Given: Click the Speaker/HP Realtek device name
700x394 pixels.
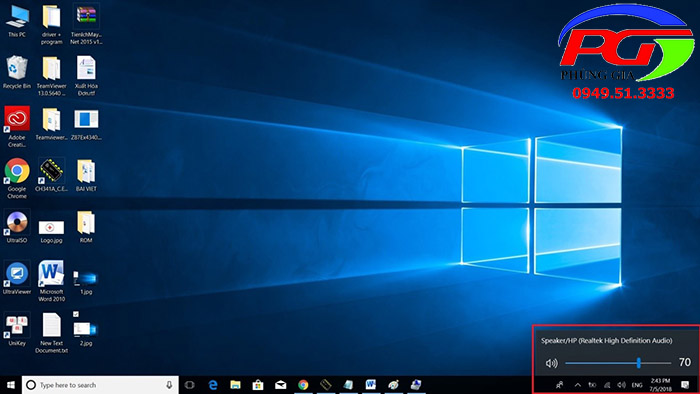Looking at the screenshot, I should (606, 340).
